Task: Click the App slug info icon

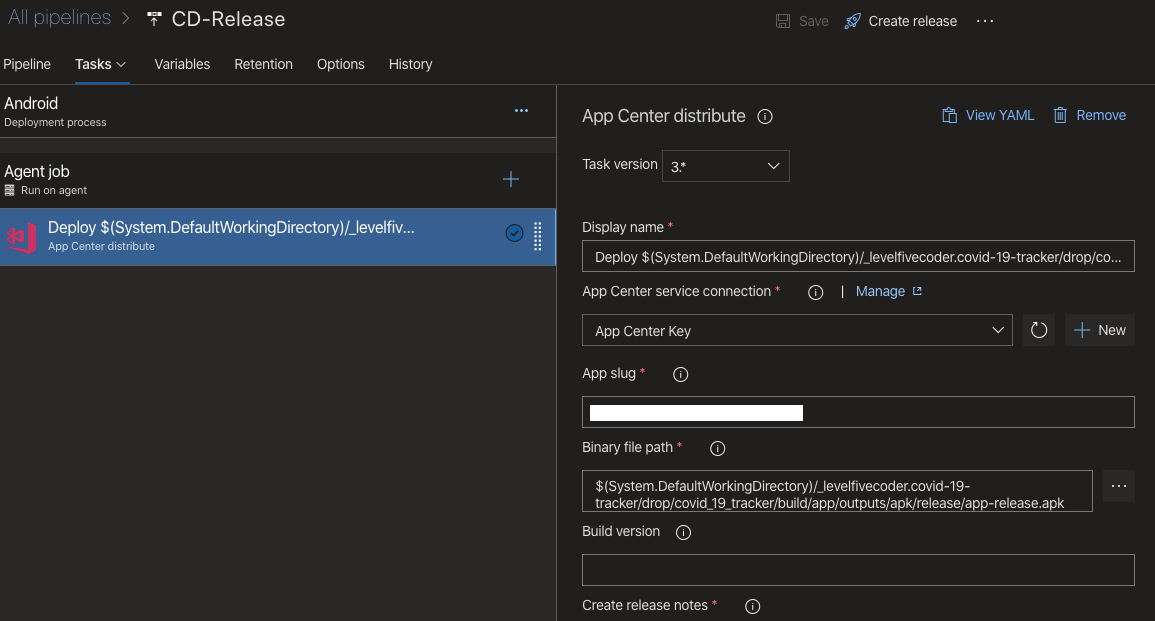Action: point(681,374)
